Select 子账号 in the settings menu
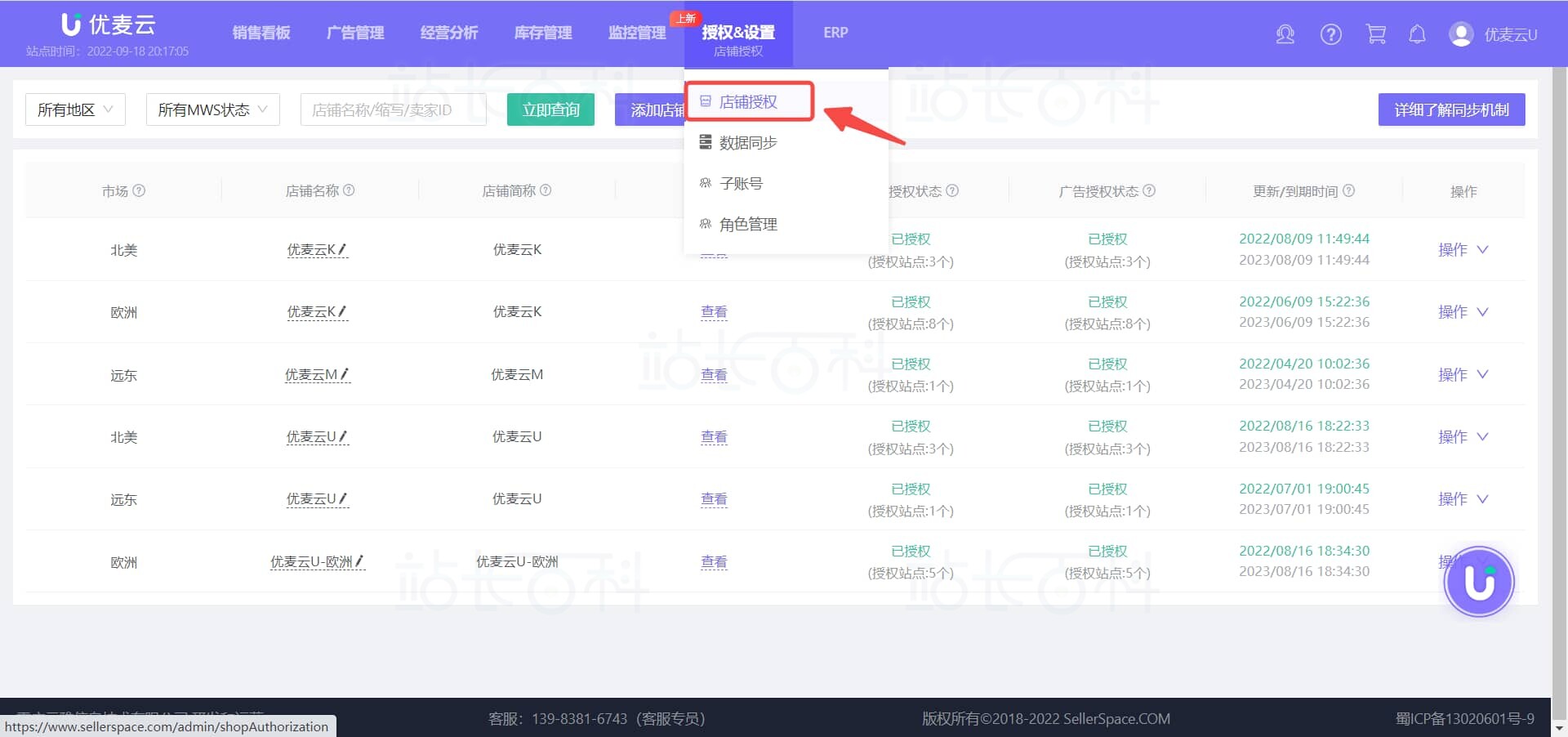This screenshot has width=1568, height=737. [x=741, y=184]
